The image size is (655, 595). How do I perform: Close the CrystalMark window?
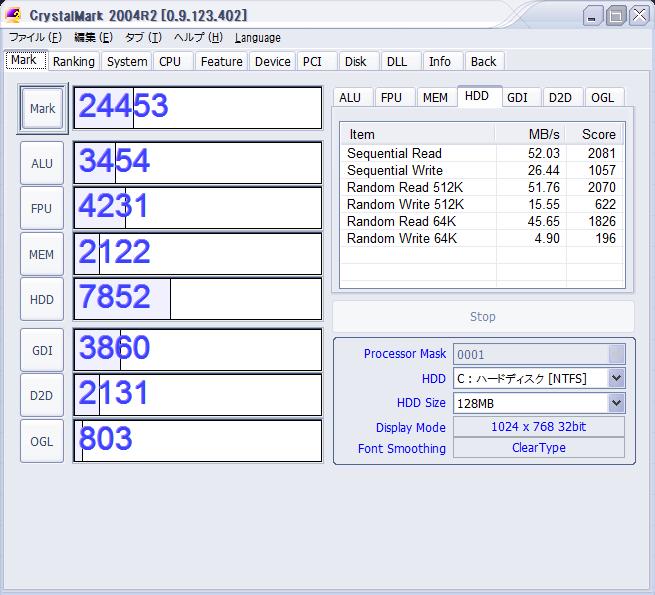pos(639,16)
